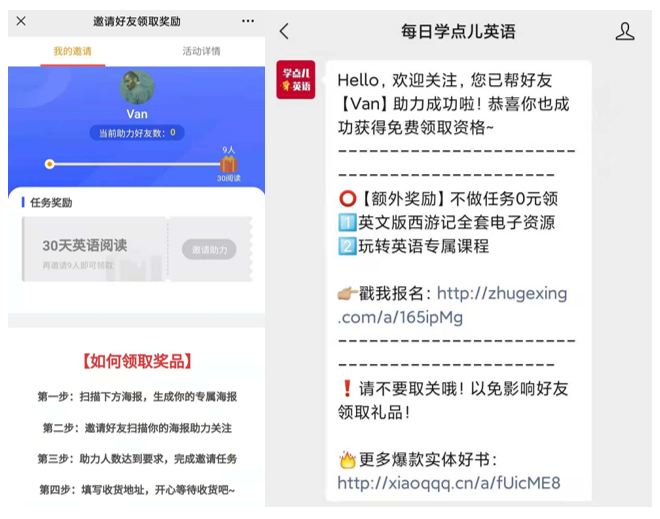
Task: Tap the number 2 emoji icon
Action: point(347,246)
